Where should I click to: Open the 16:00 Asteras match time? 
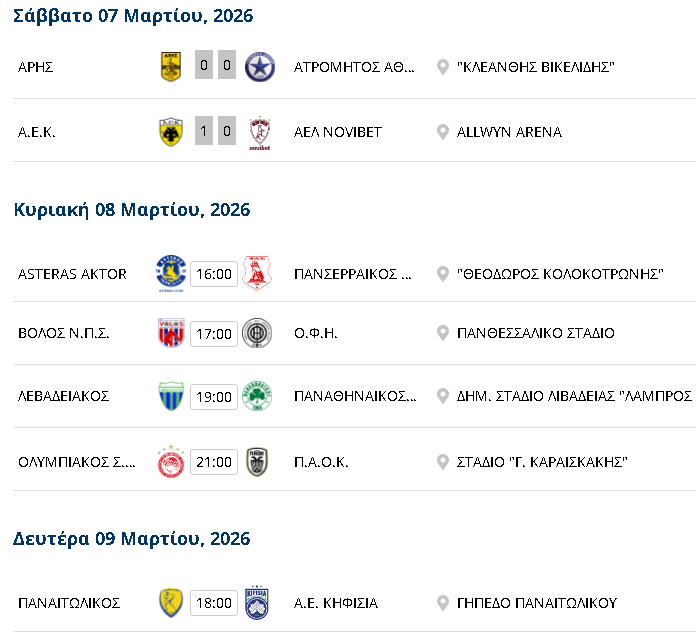click(214, 273)
